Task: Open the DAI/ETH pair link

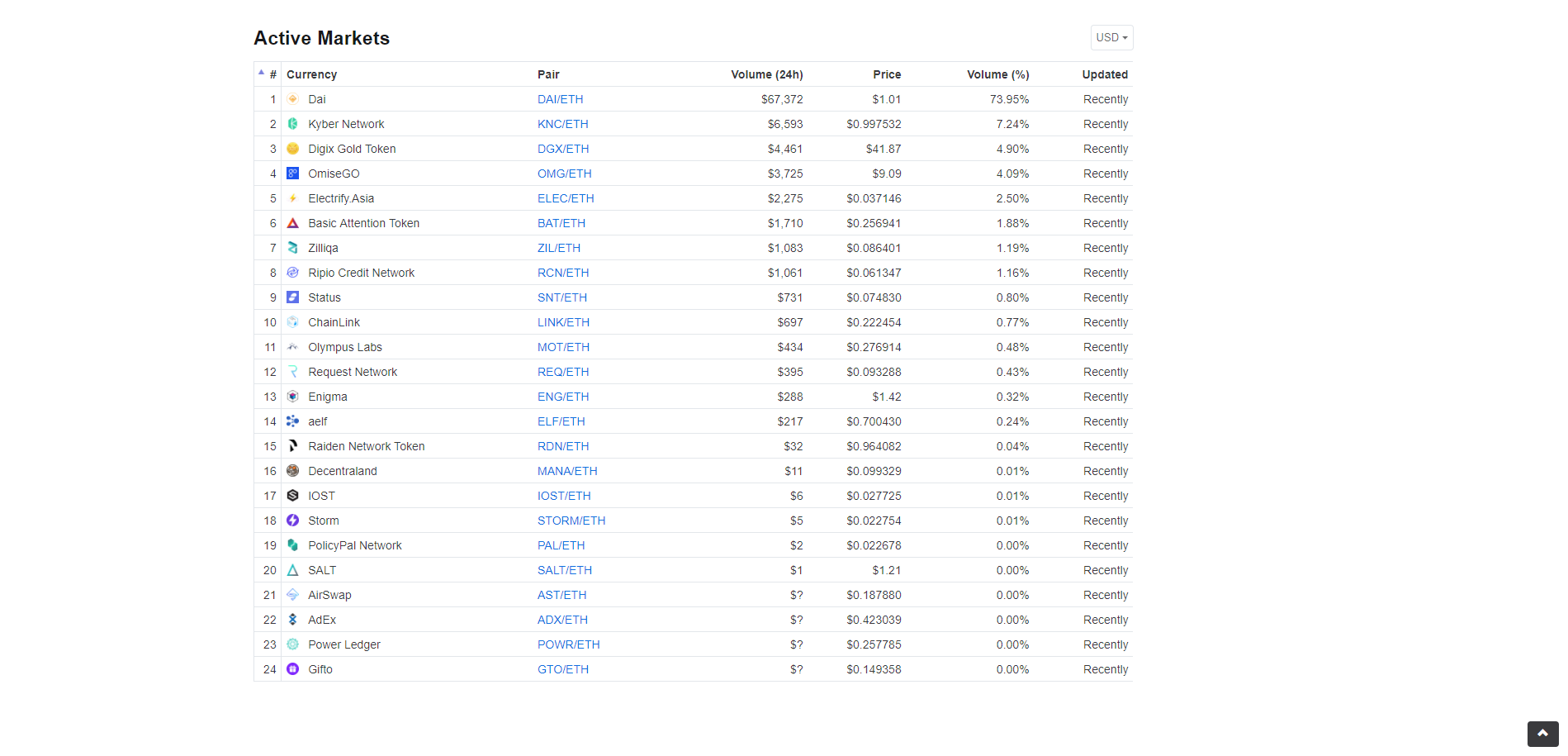Action: pos(560,99)
